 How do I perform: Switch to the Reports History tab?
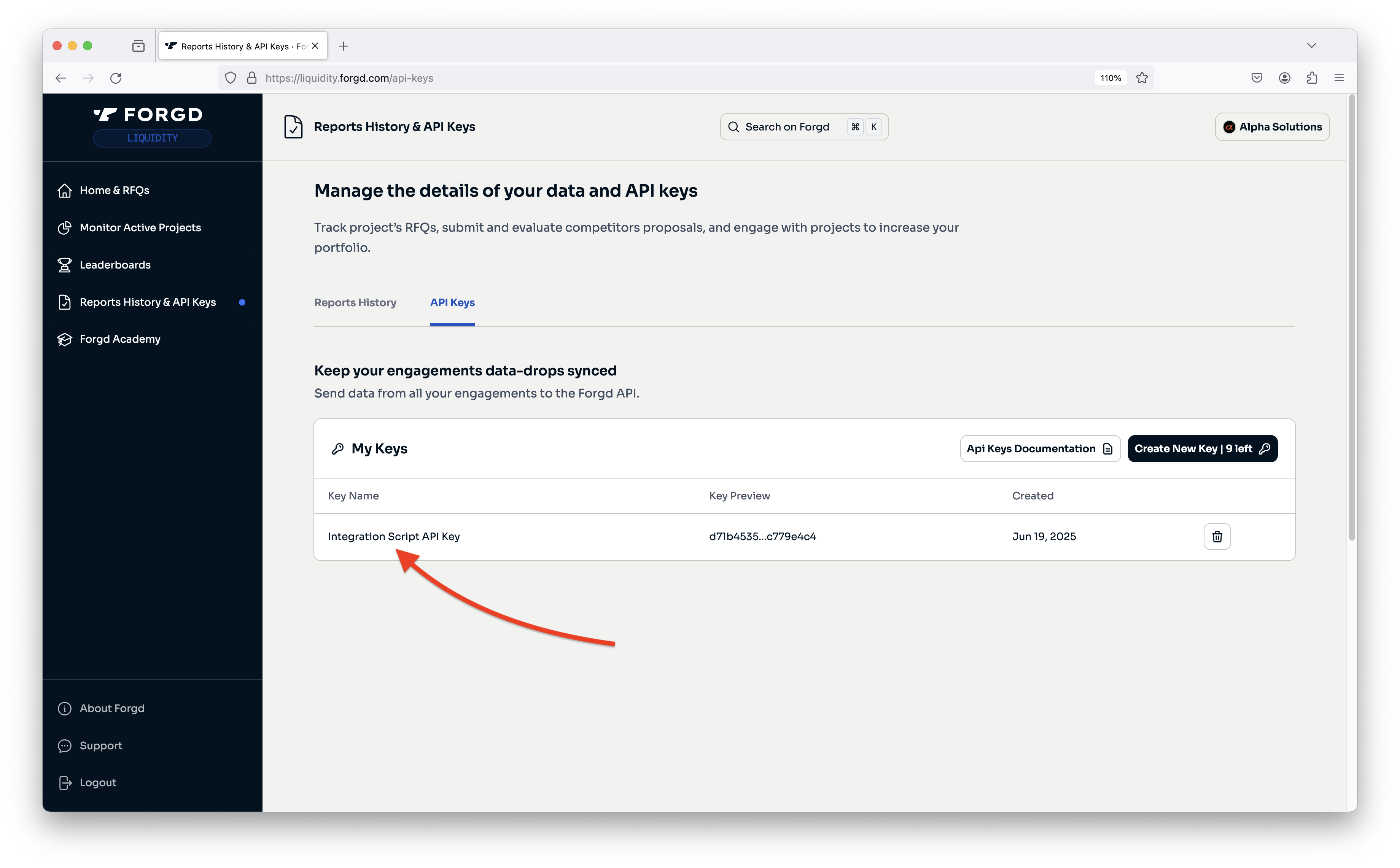tap(355, 302)
